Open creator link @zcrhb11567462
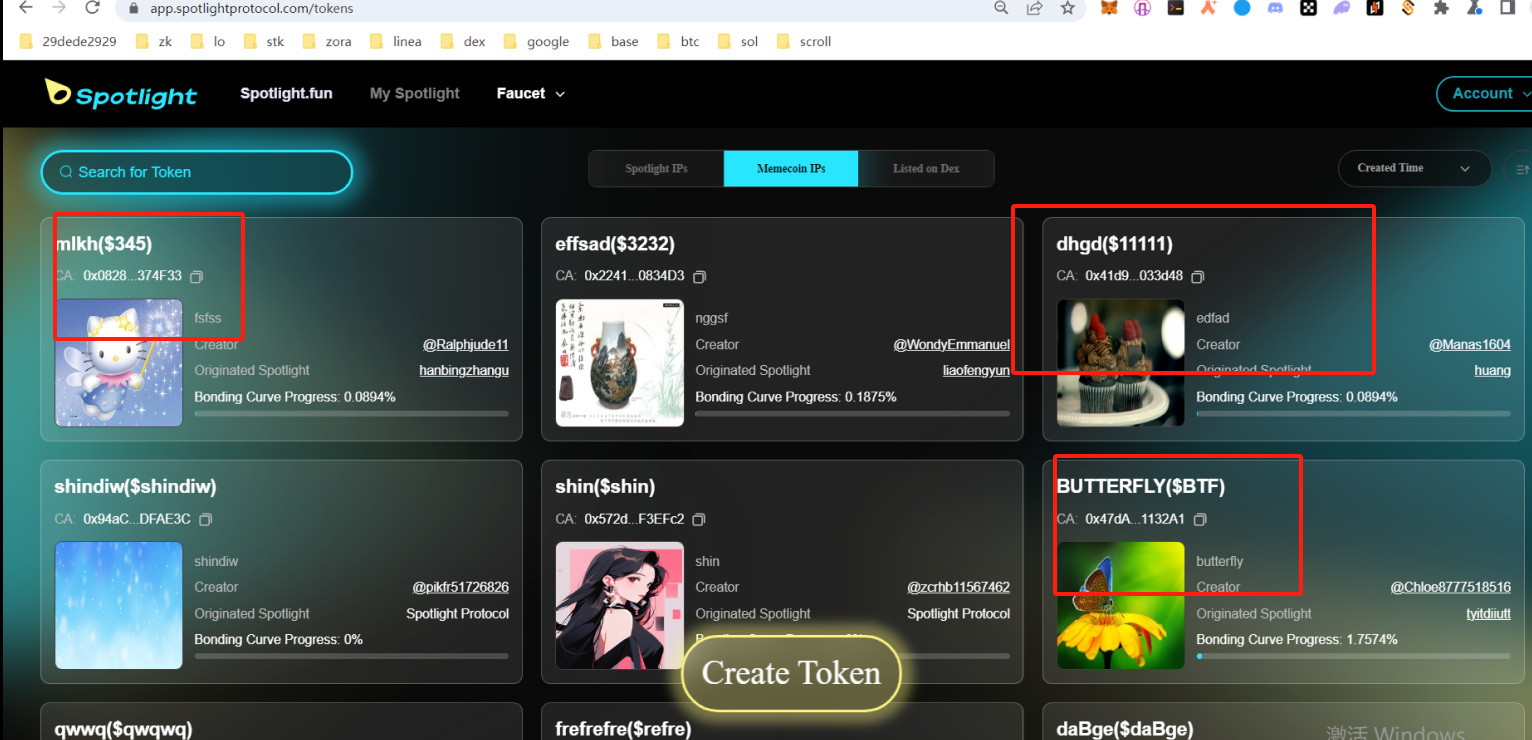 958,587
